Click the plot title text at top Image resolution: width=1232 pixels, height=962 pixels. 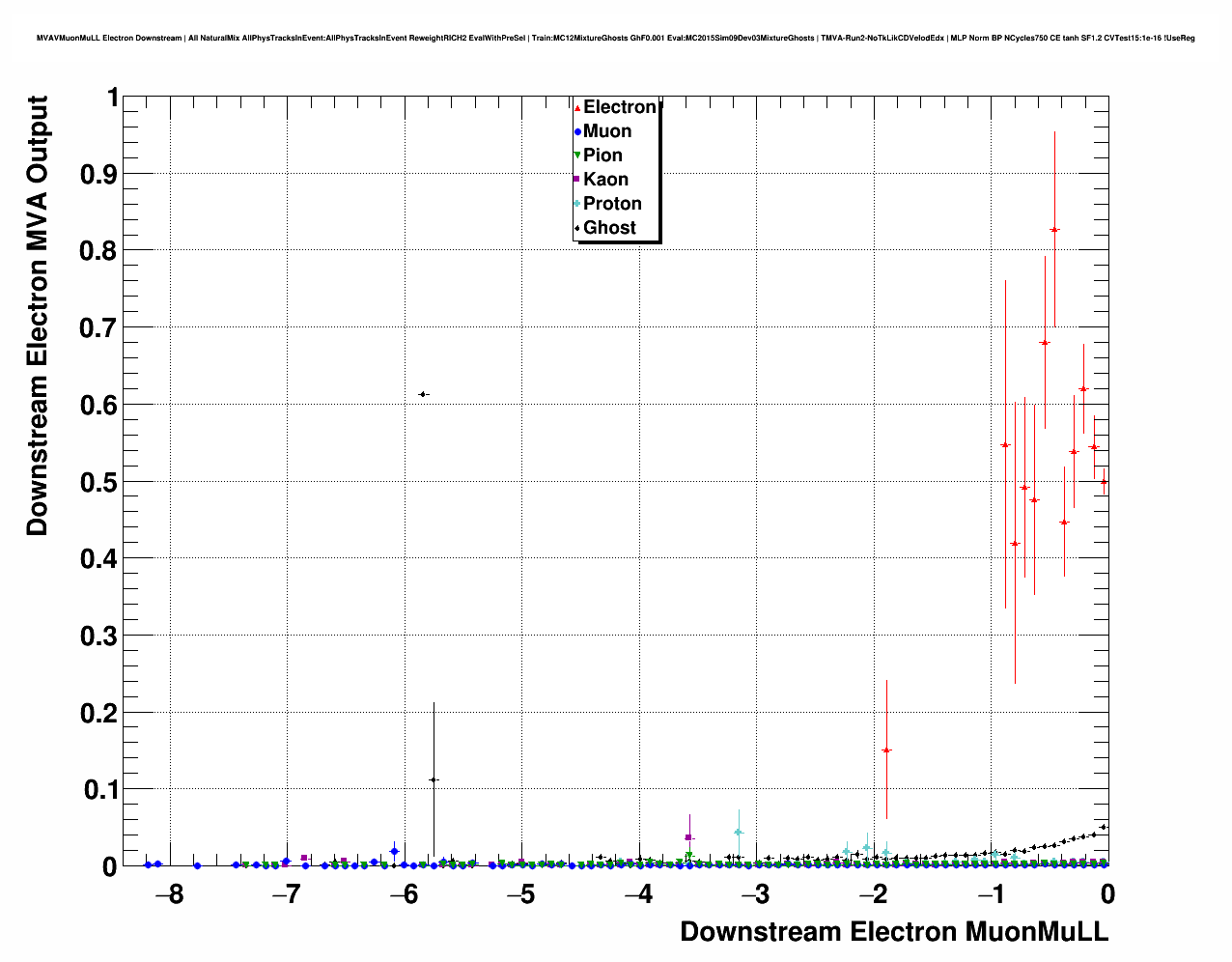(x=615, y=39)
